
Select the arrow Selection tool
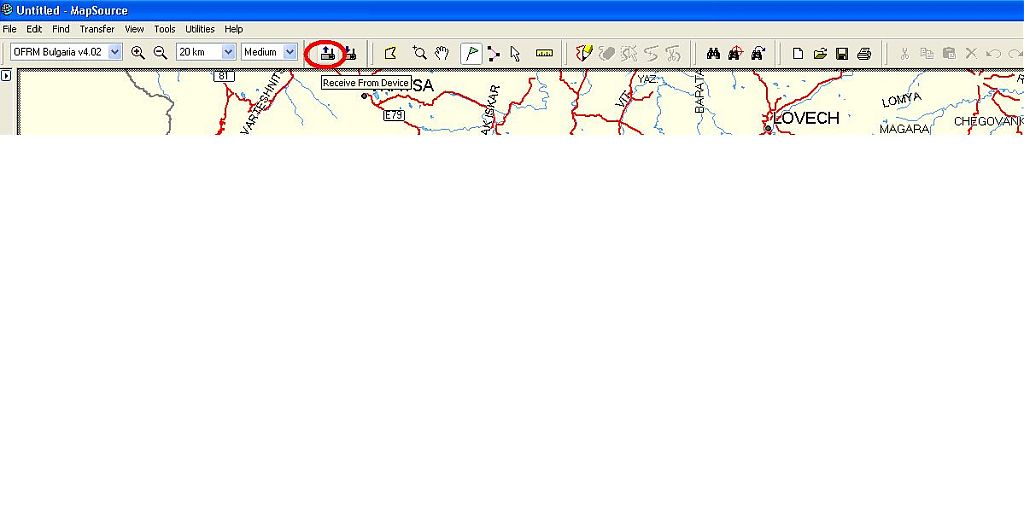(x=515, y=54)
